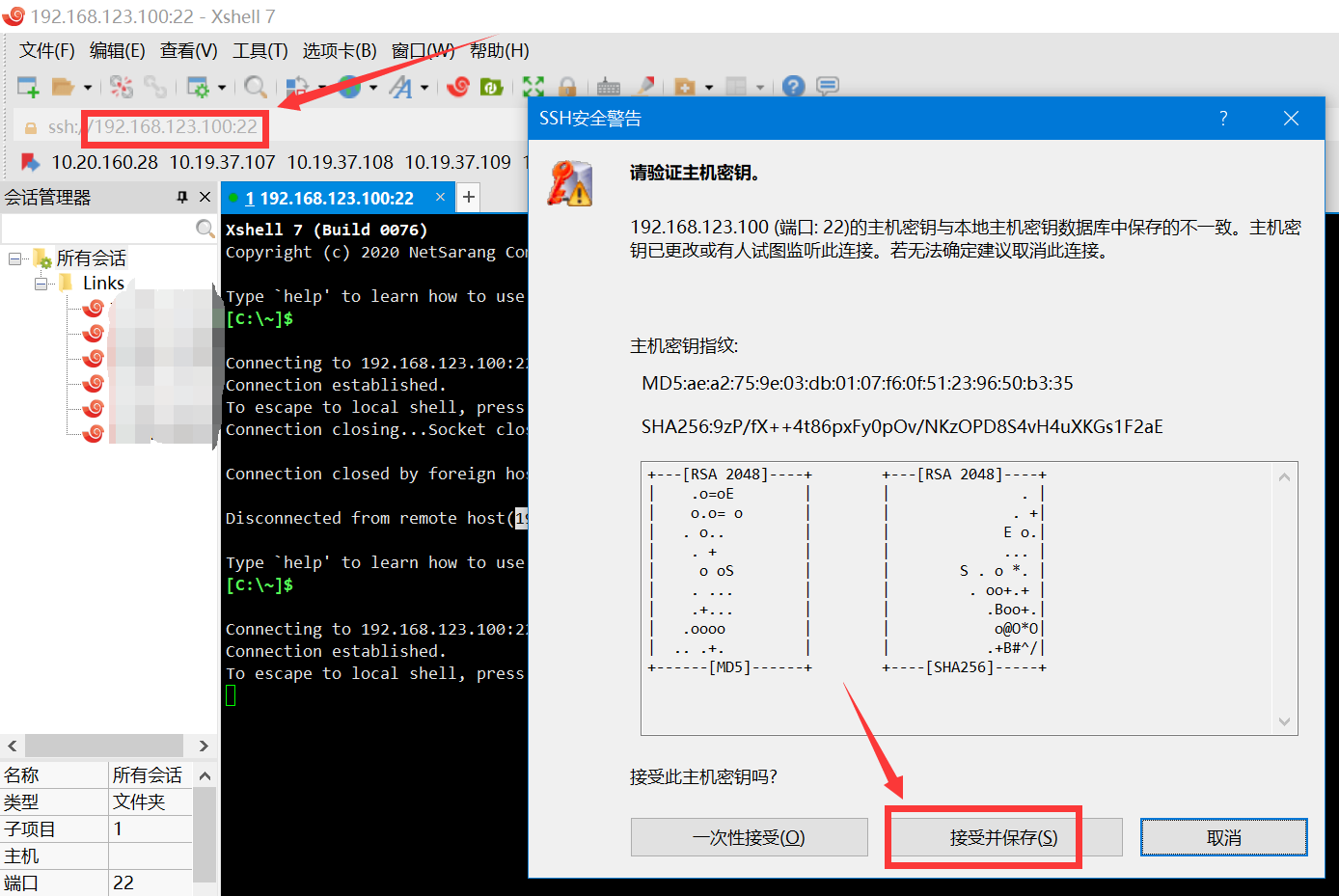Select the Links folder in tree
This screenshot has width=1339, height=896.
coord(103,283)
